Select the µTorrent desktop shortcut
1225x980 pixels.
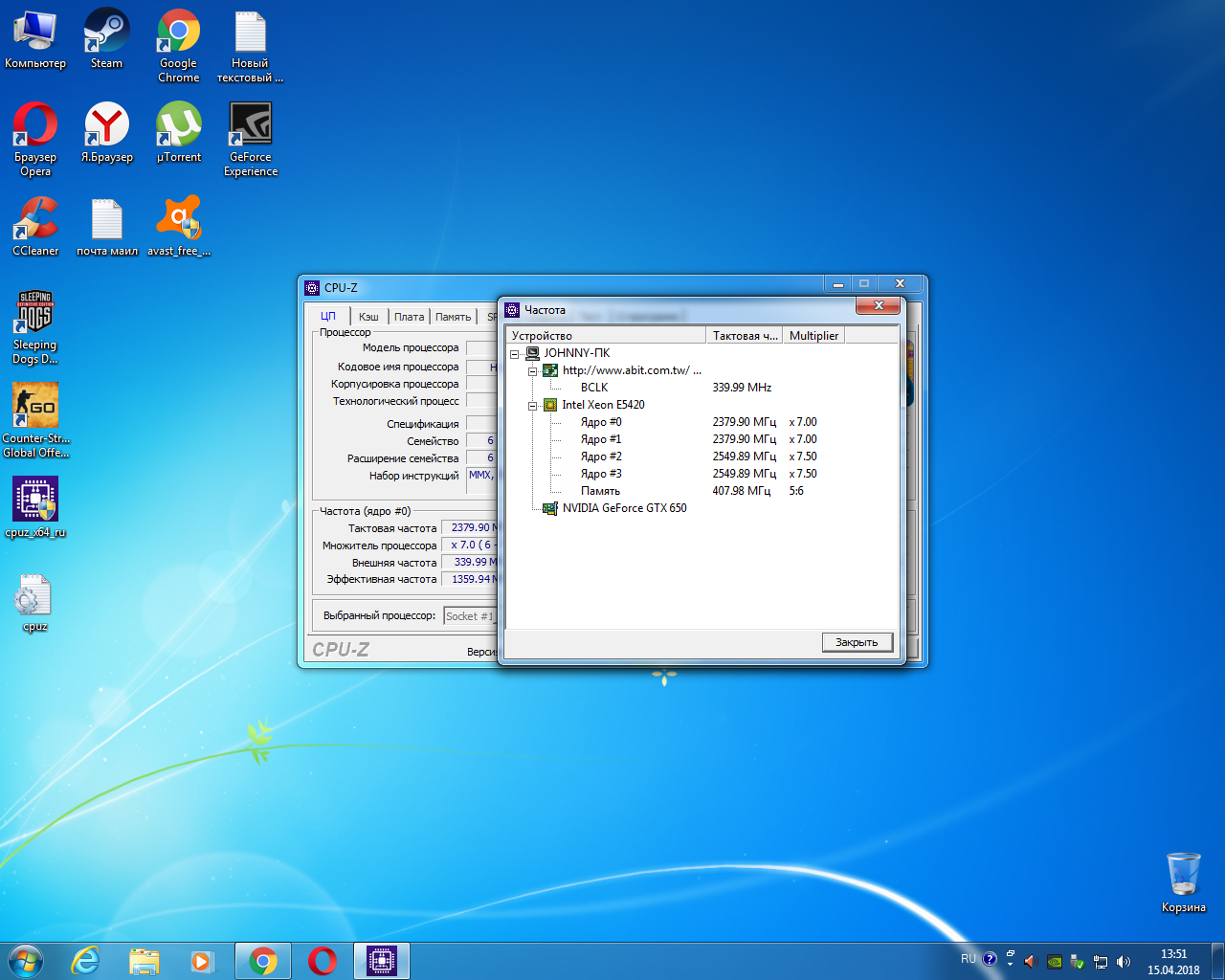point(179,133)
